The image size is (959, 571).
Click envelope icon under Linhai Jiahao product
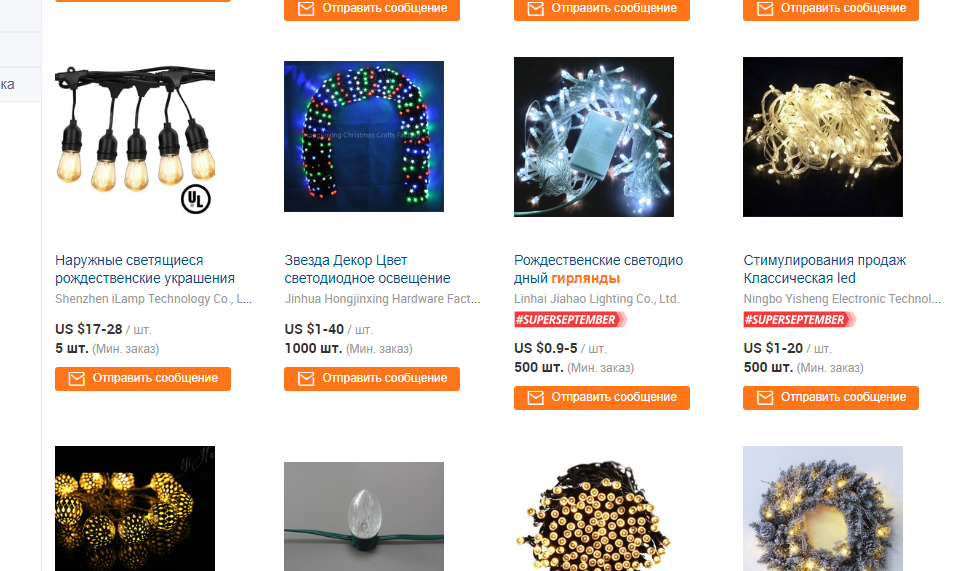pyautogui.click(x=535, y=398)
